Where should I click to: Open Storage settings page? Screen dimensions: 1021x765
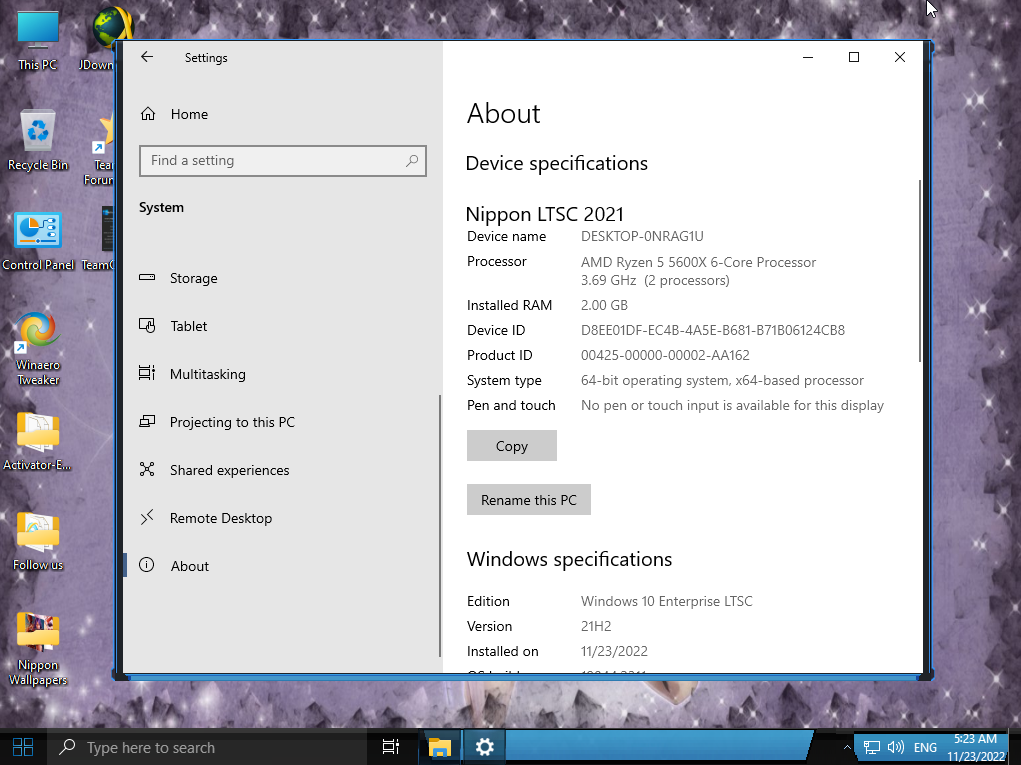point(193,278)
